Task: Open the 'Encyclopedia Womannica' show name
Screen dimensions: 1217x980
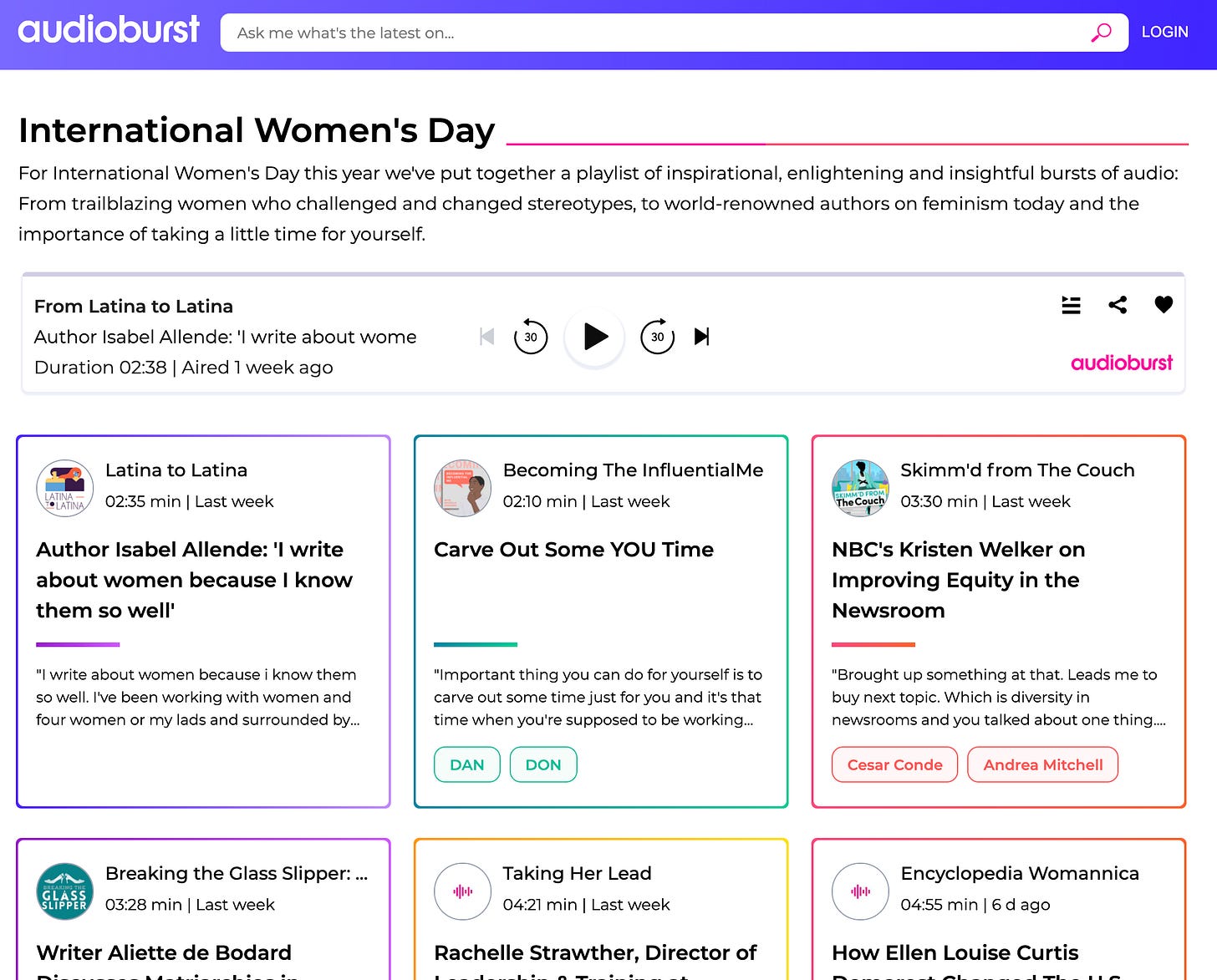Action: click(1020, 873)
